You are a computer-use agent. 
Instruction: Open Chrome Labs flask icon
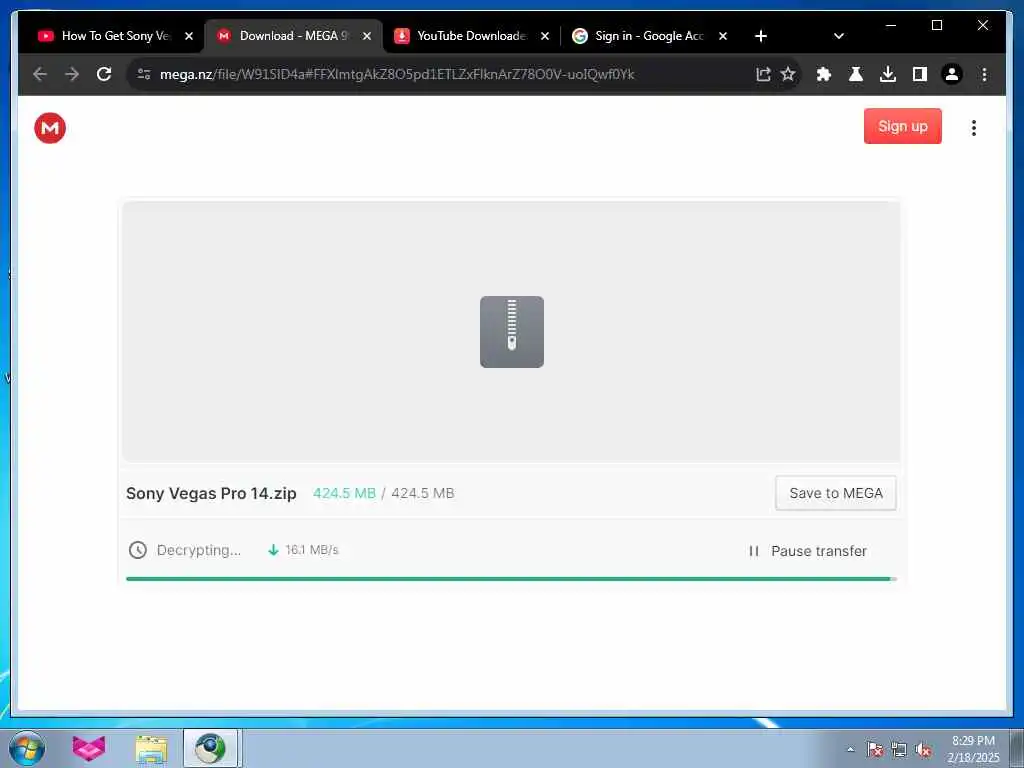856,74
